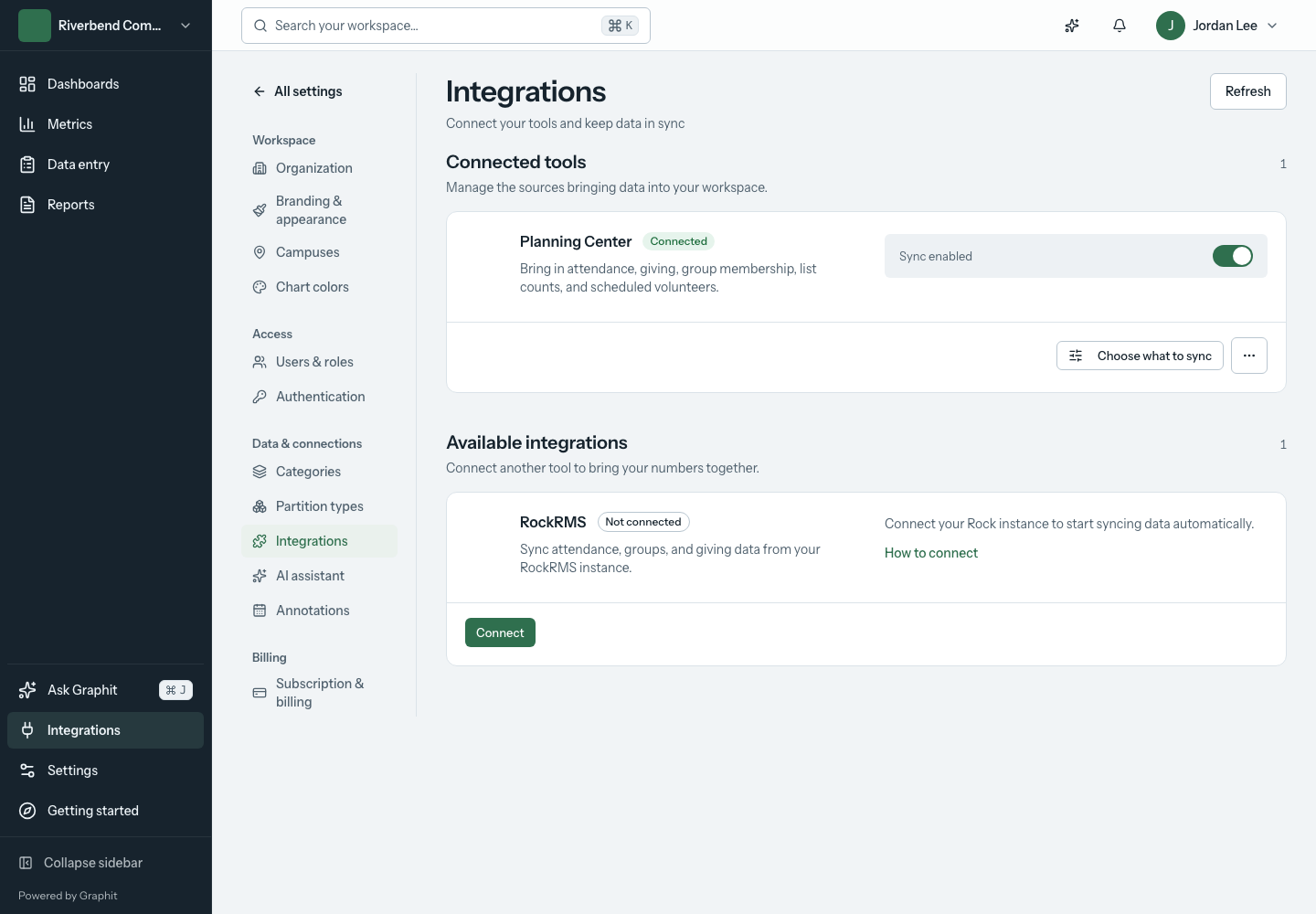Screen dimensions: 1316x914
Task: Click the Getting started compass icon
Action: 27,811
